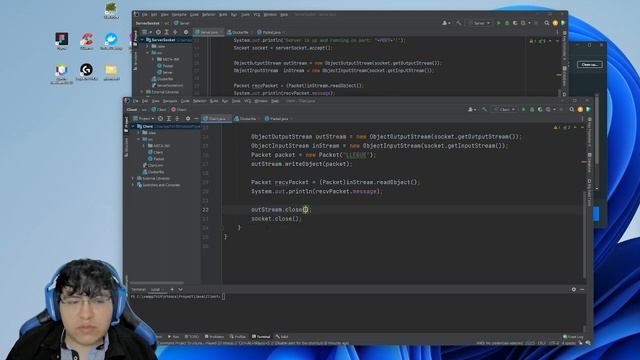Click socket.close() line in editor
This screenshot has width=640, height=360.
276,219
